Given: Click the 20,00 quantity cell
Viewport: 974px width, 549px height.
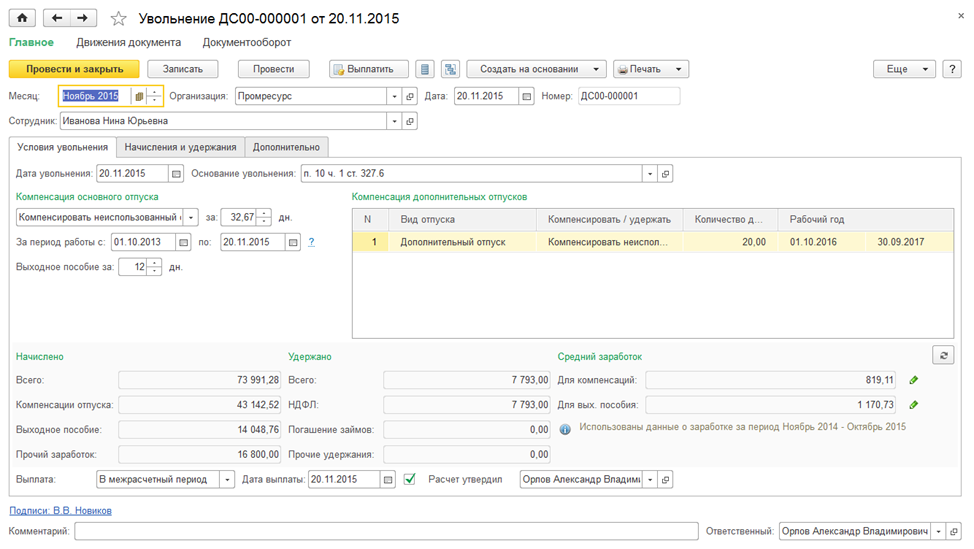Looking at the screenshot, I should (x=730, y=242).
